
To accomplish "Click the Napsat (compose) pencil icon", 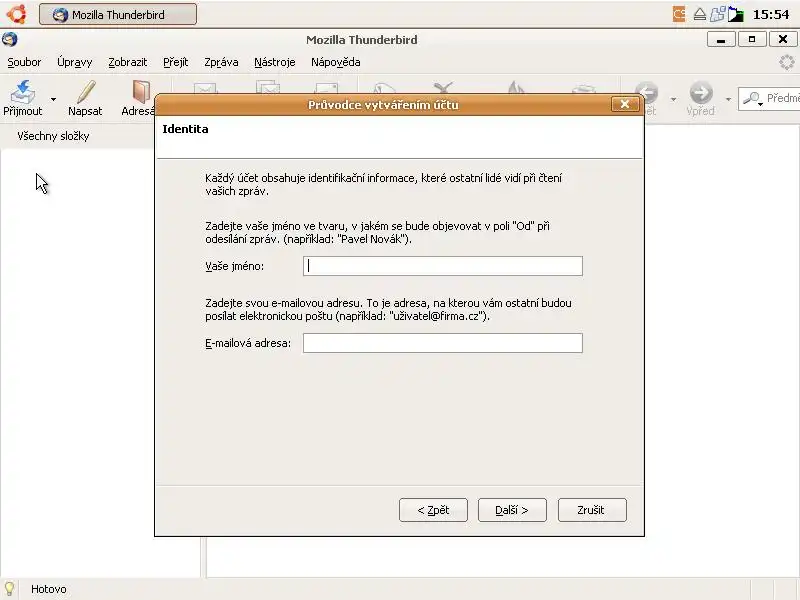I will click(x=85, y=92).
